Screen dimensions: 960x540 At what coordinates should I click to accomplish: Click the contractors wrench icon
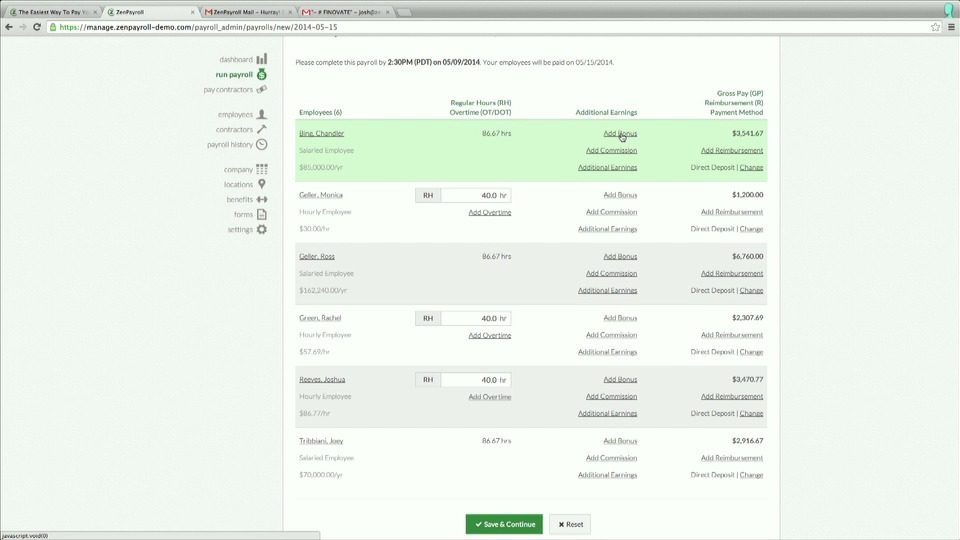(261, 129)
